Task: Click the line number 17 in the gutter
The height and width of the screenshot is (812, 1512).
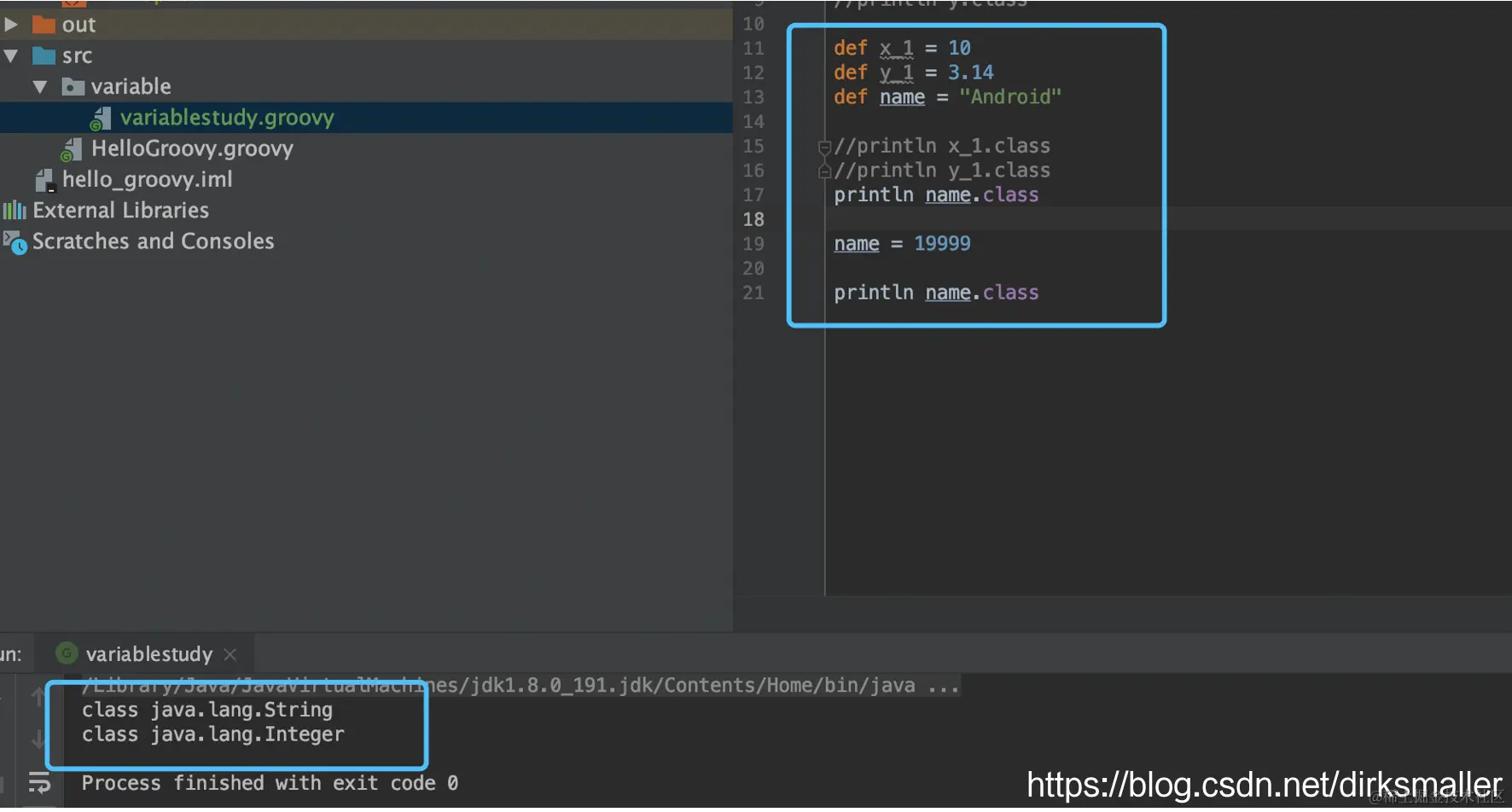Action: pyautogui.click(x=753, y=195)
